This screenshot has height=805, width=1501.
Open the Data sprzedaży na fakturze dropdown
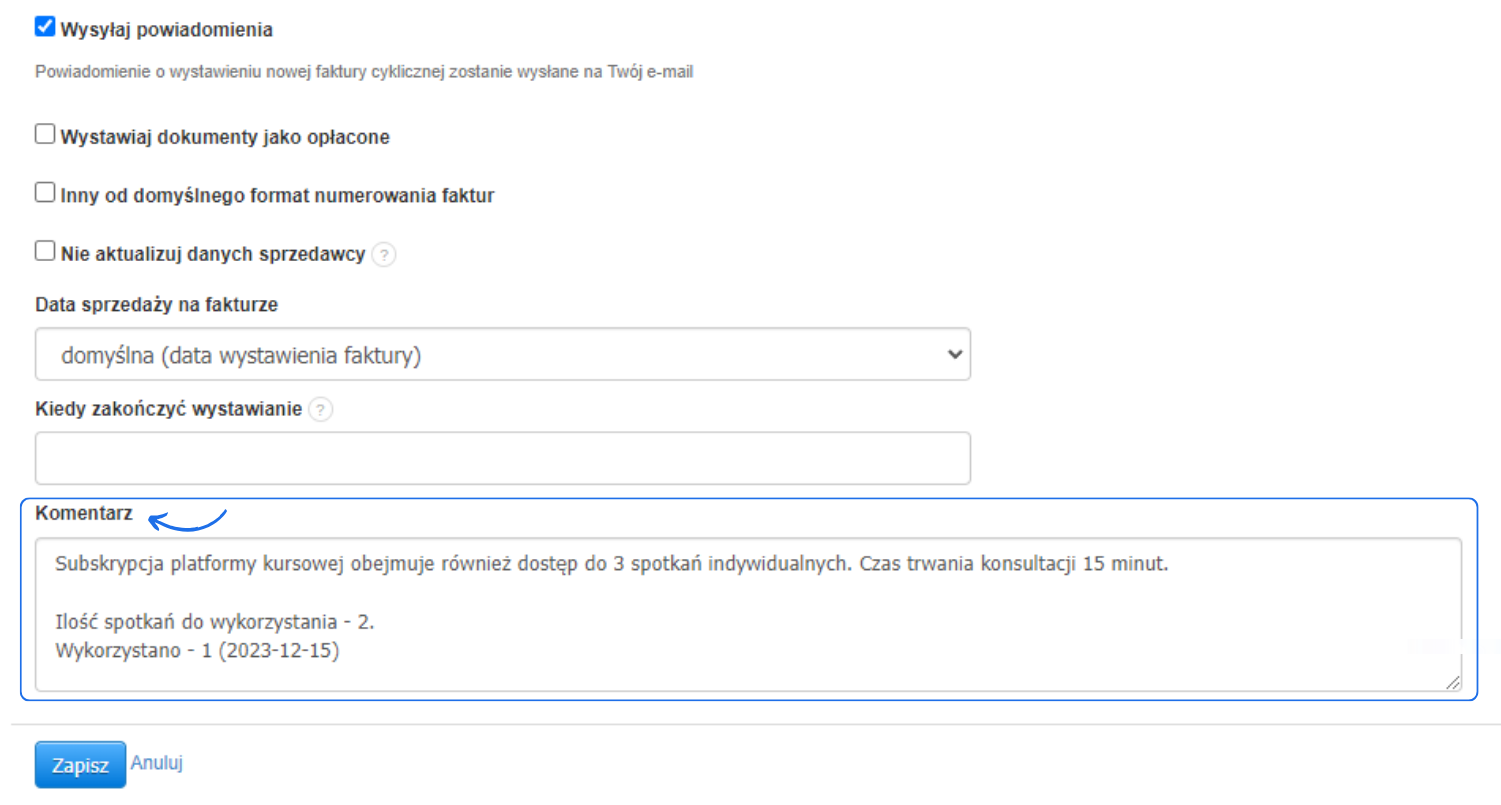click(502, 354)
